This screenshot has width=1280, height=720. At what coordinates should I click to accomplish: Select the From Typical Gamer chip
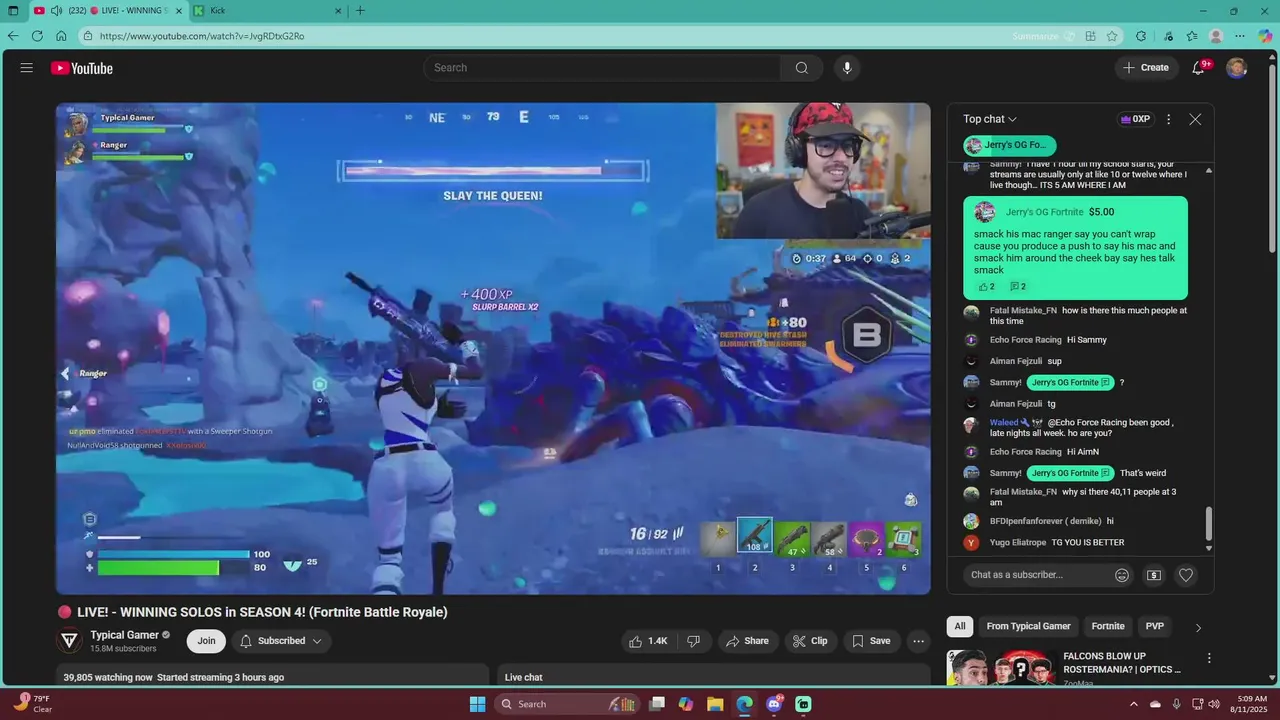click(1028, 626)
